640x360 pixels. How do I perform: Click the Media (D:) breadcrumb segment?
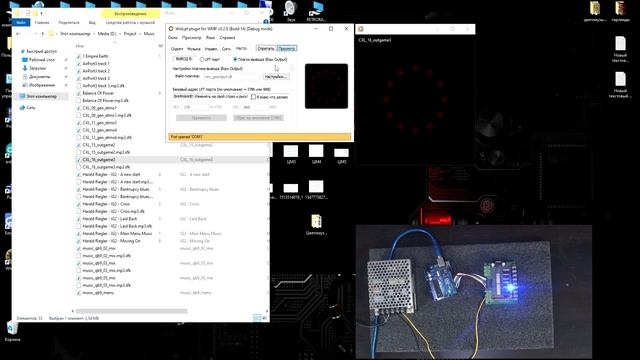107,34
